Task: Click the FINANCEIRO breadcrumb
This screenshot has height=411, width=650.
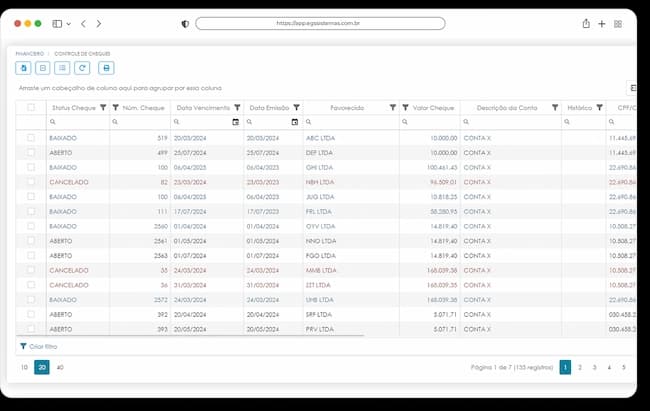Action: click(x=29, y=54)
